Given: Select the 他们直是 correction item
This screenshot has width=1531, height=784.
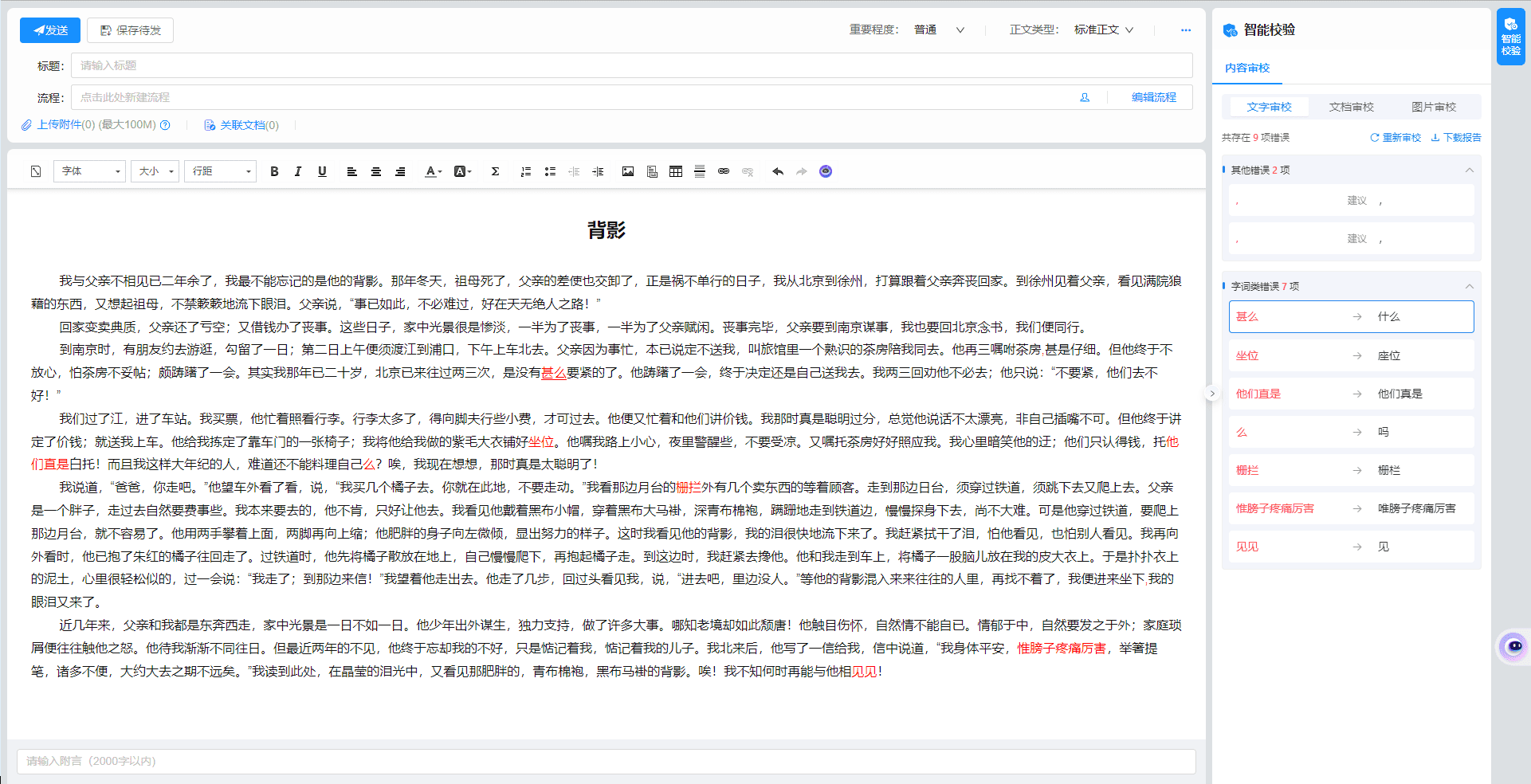Looking at the screenshot, I should (1352, 394).
